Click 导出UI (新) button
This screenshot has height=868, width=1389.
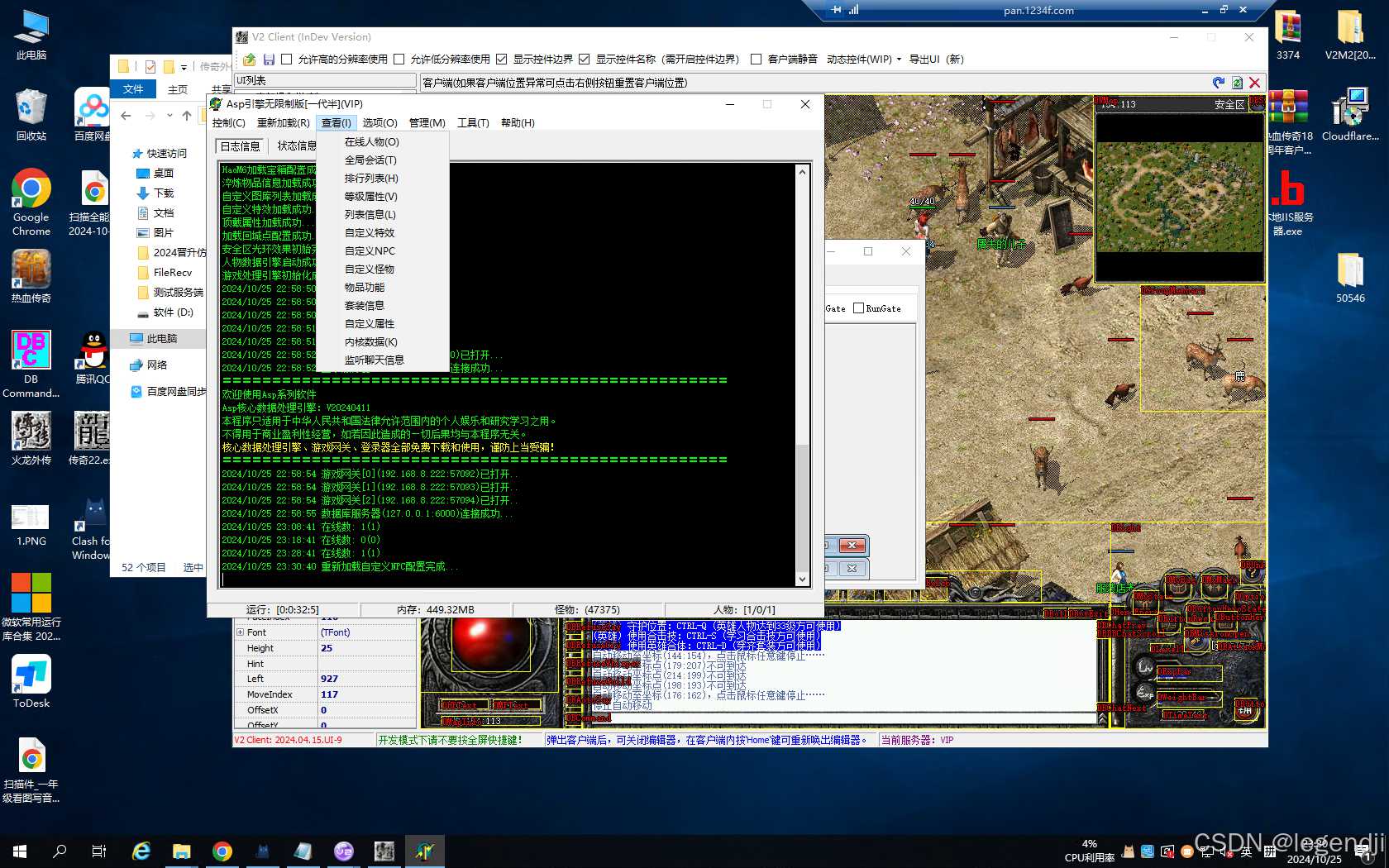coord(936,60)
